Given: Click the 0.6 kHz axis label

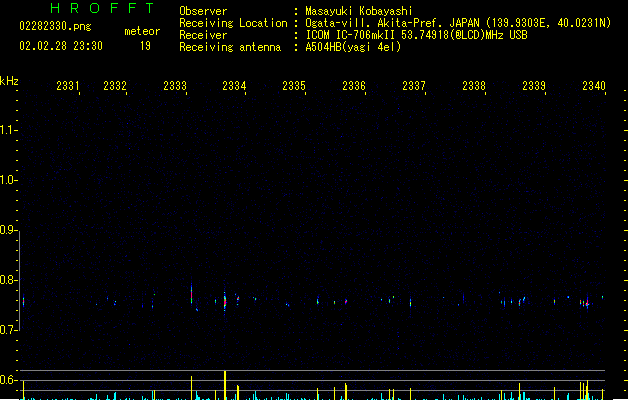Looking at the screenshot, I should point(8,380).
